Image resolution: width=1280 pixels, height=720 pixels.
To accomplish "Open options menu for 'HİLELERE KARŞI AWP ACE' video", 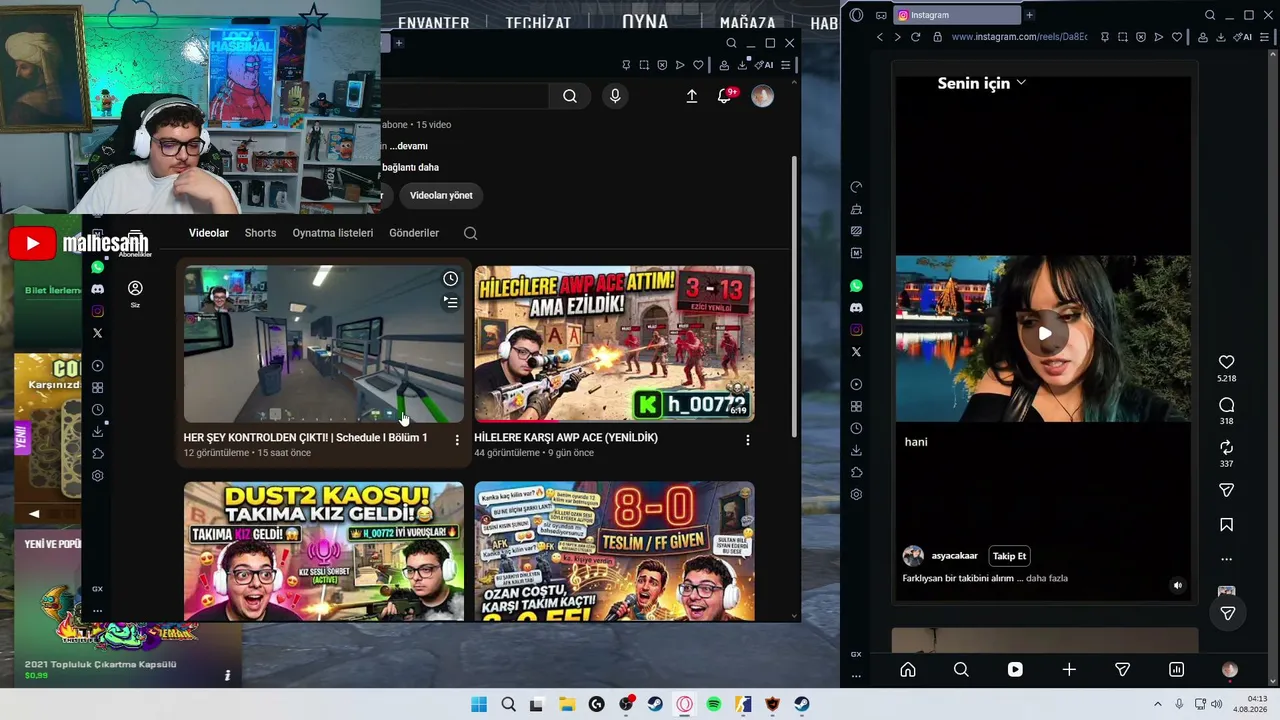I will (x=747, y=440).
